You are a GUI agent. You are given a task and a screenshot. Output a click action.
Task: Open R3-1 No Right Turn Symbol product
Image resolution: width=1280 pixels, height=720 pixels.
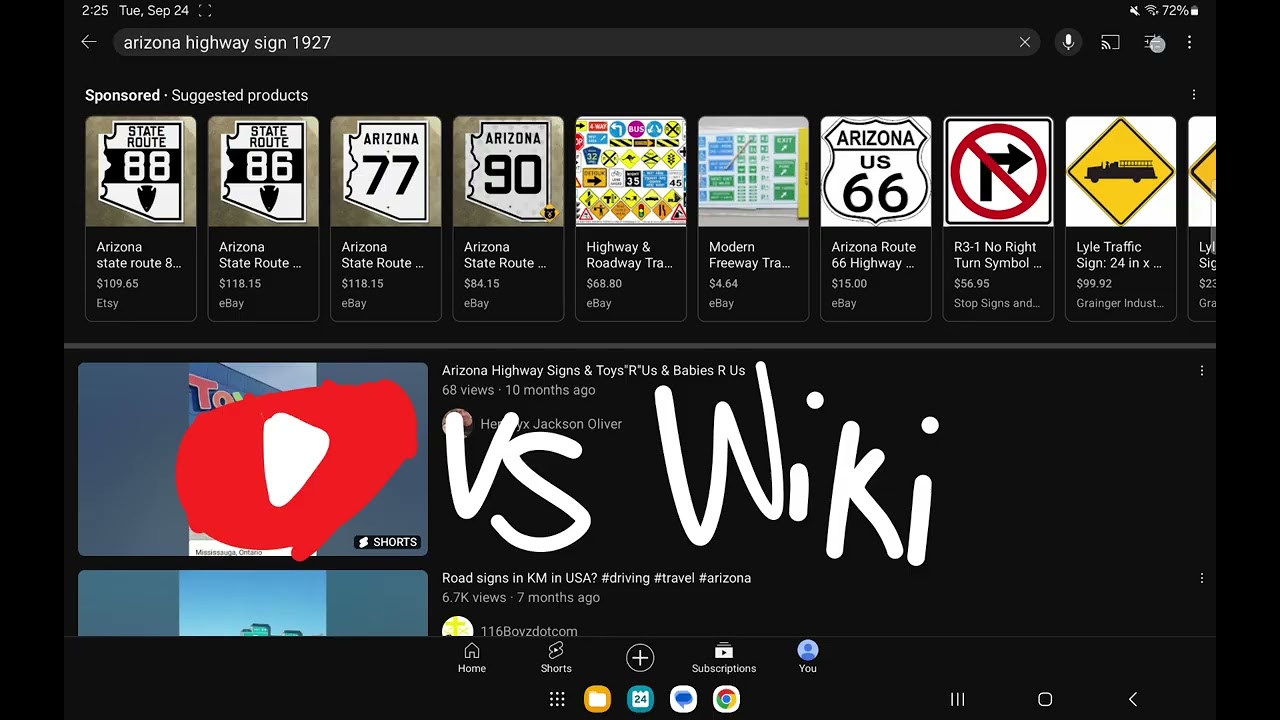(x=998, y=218)
